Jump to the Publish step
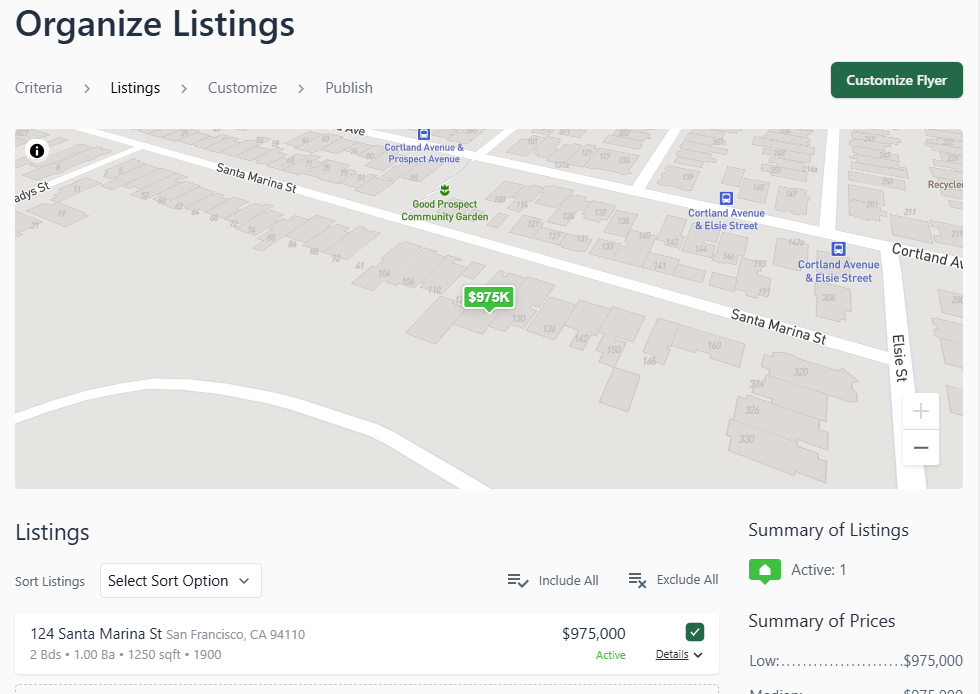 (349, 88)
